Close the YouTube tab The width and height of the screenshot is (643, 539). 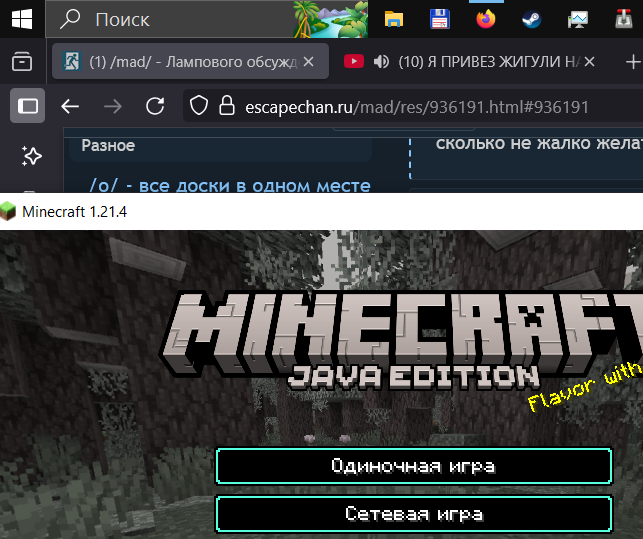(x=589, y=62)
